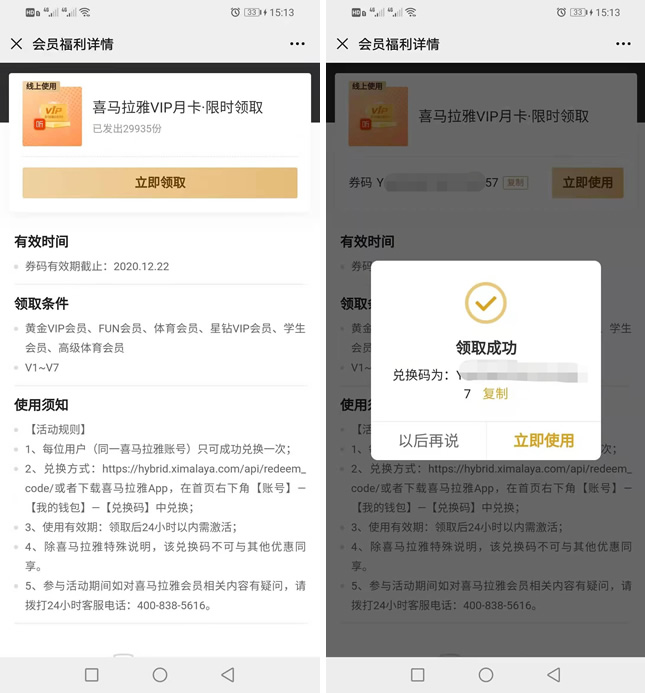645x693 pixels.
Task: Tap the 线上使用 tag on left phone
Action: [x=41, y=86]
